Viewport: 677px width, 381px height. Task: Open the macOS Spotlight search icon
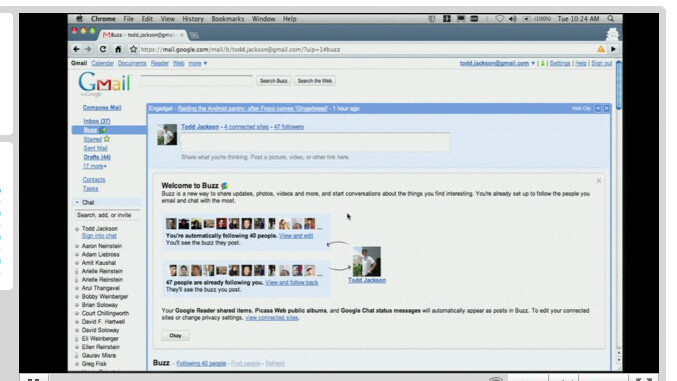coord(611,19)
